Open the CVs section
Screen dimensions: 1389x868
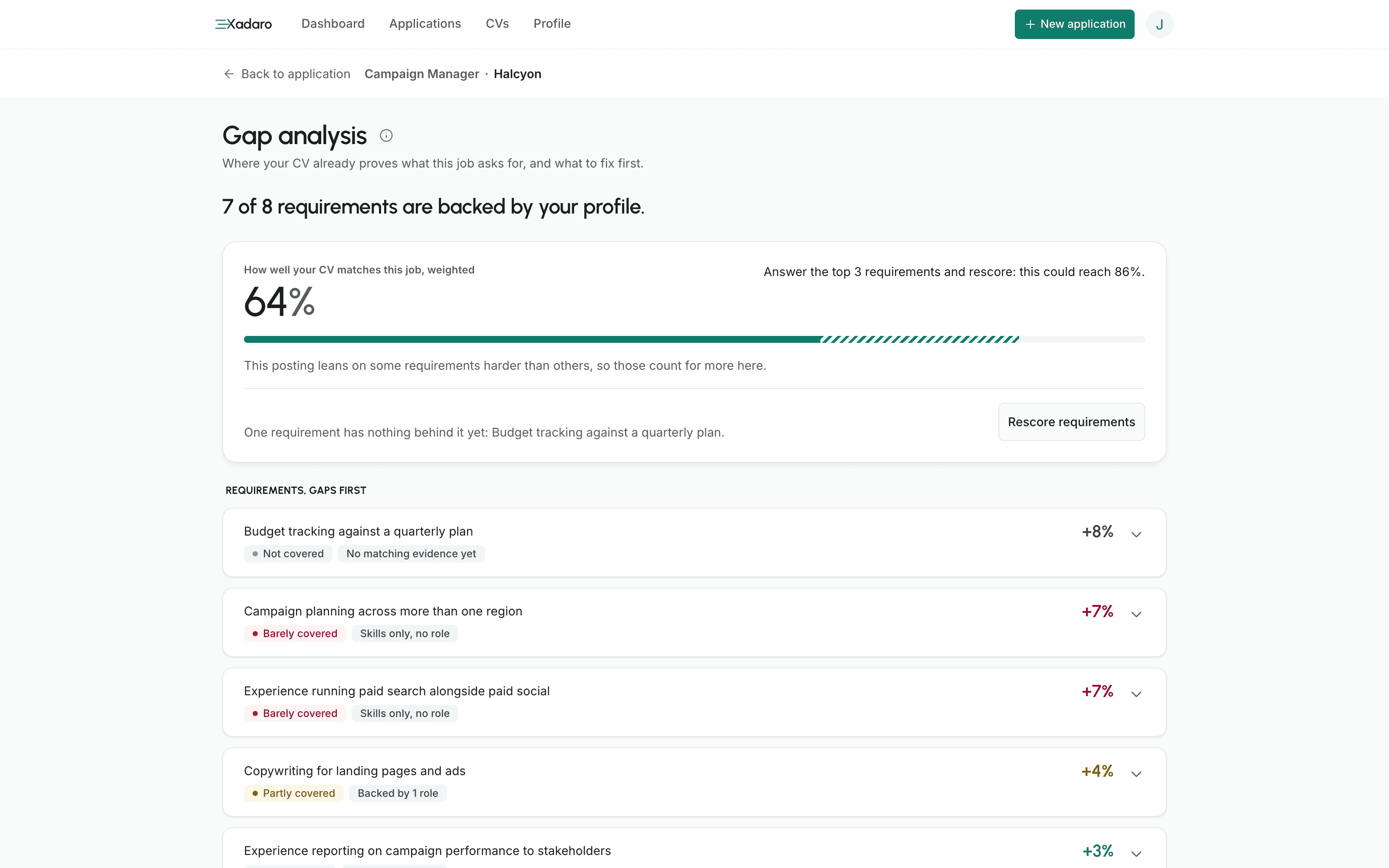tap(497, 23)
